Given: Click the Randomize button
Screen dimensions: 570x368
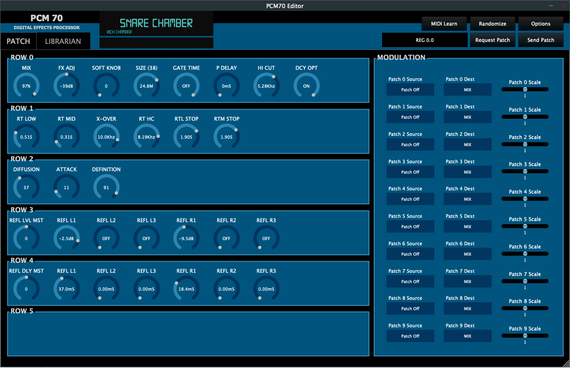Looking at the screenshot, I should (492, 24).
